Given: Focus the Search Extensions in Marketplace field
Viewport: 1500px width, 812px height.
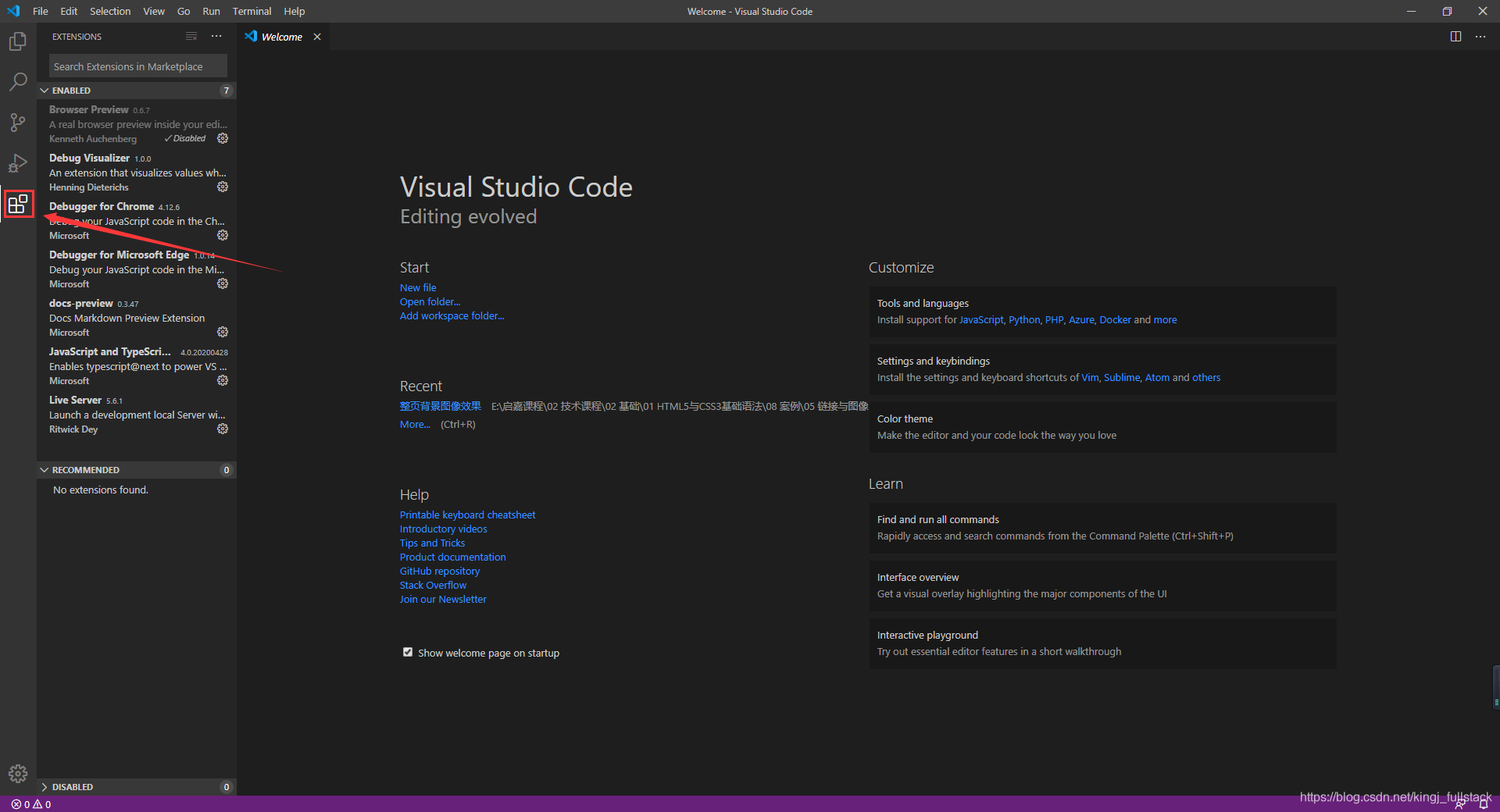Looking at the screenshot, I should pyautogui.click(x=138, y=66).
